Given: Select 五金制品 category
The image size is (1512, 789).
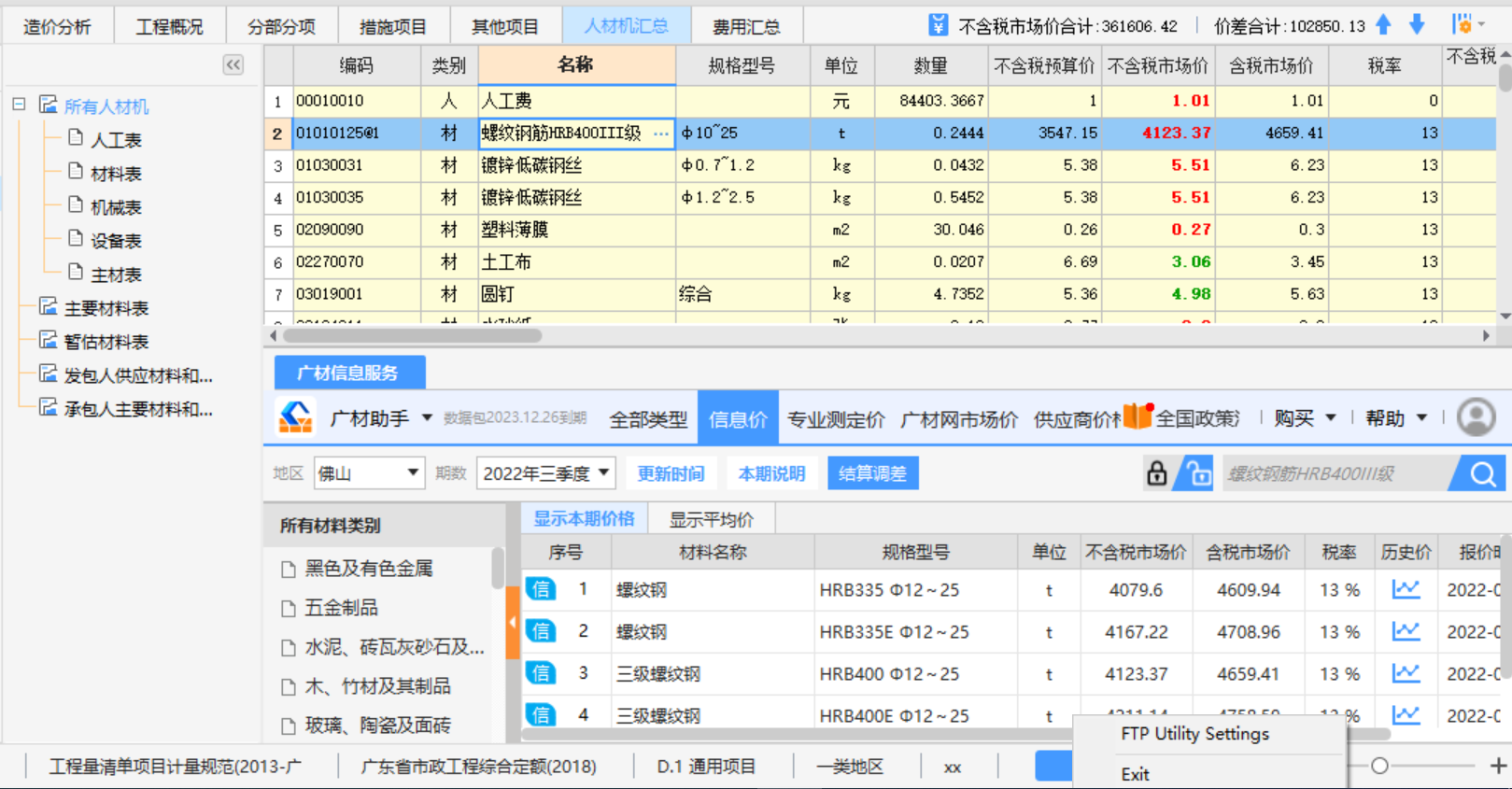Looking at the screenshot, I should pyautogui.click(x=341, y=608).
